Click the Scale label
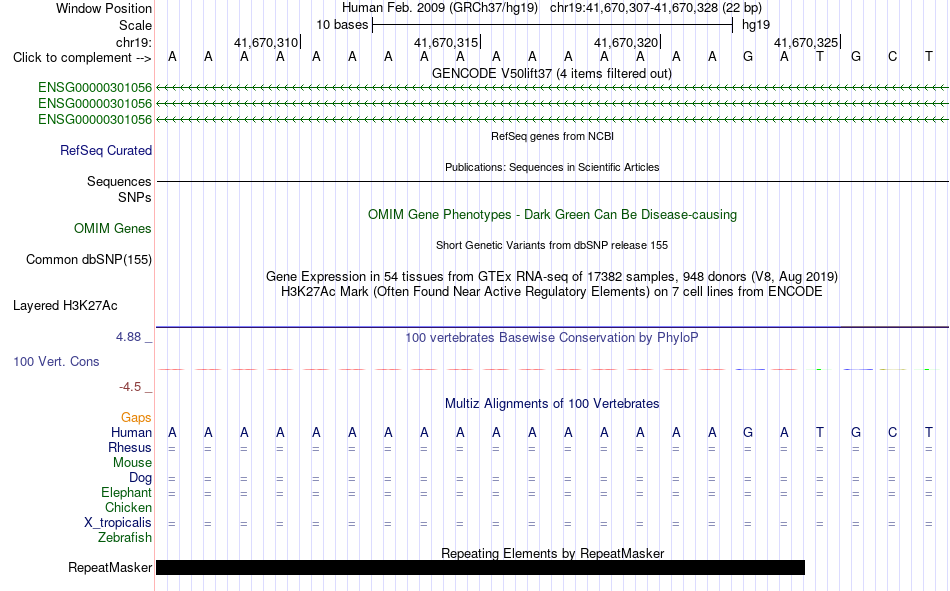This screenshot has height=591, width=950. click(x=135, y=25)
